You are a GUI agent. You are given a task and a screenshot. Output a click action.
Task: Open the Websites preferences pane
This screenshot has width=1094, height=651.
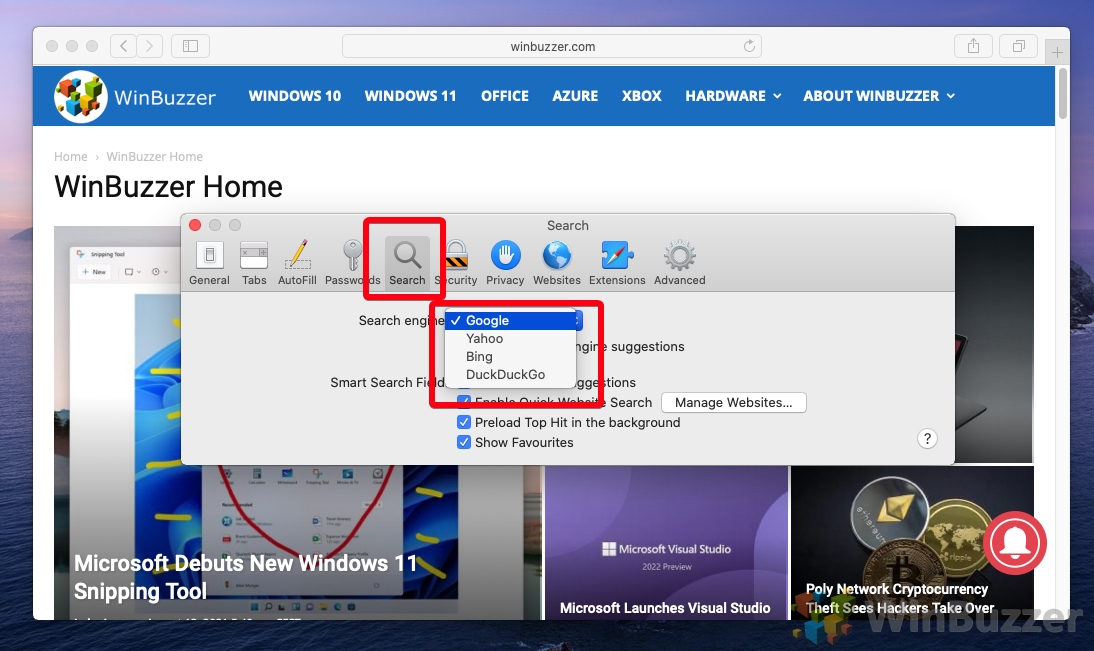(557, 263)
